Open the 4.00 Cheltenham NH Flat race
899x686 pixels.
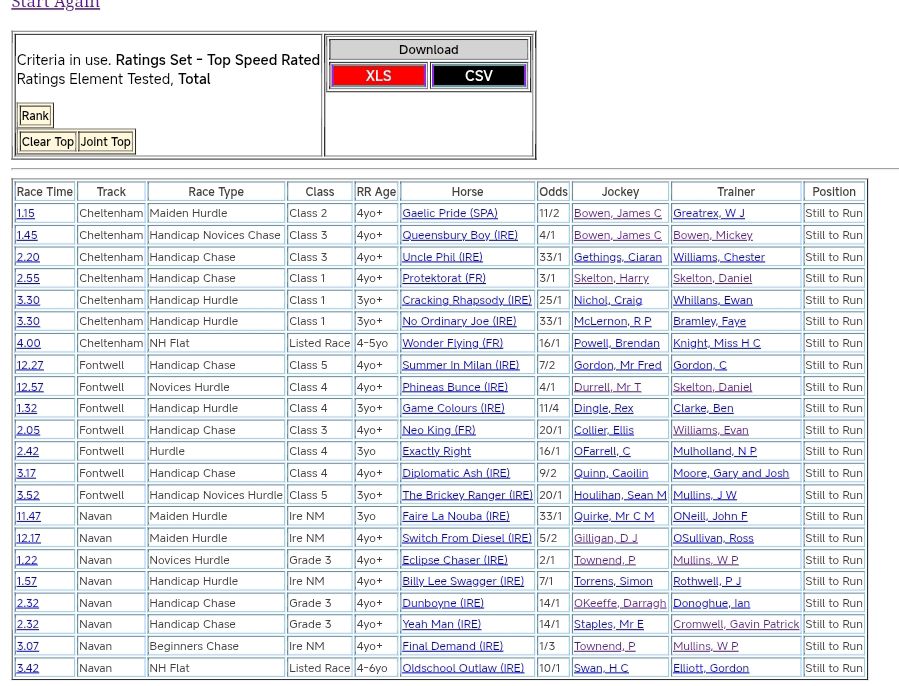[x=28, y=344]
